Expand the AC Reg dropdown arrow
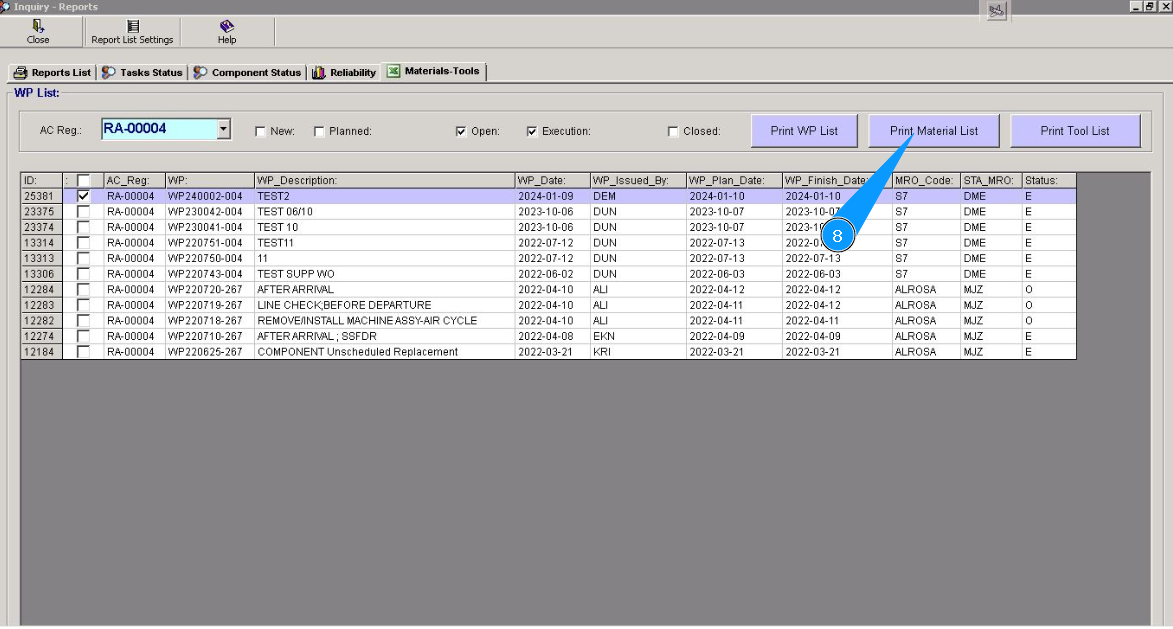This screenshot has width=1173, height=629. [x=224, y=129]
